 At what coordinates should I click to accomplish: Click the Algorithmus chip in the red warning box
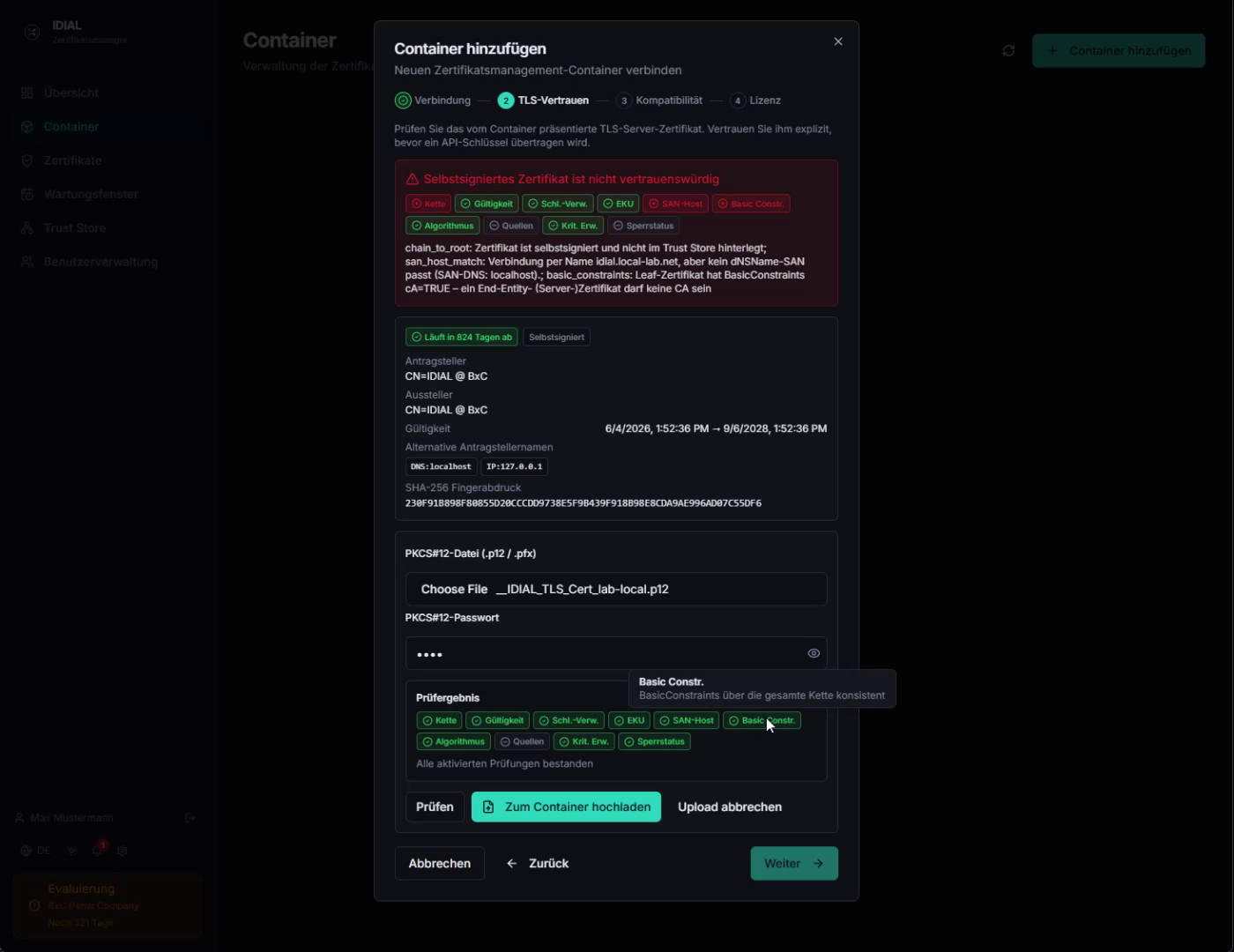pyautogui.click(x=442, y=226)
